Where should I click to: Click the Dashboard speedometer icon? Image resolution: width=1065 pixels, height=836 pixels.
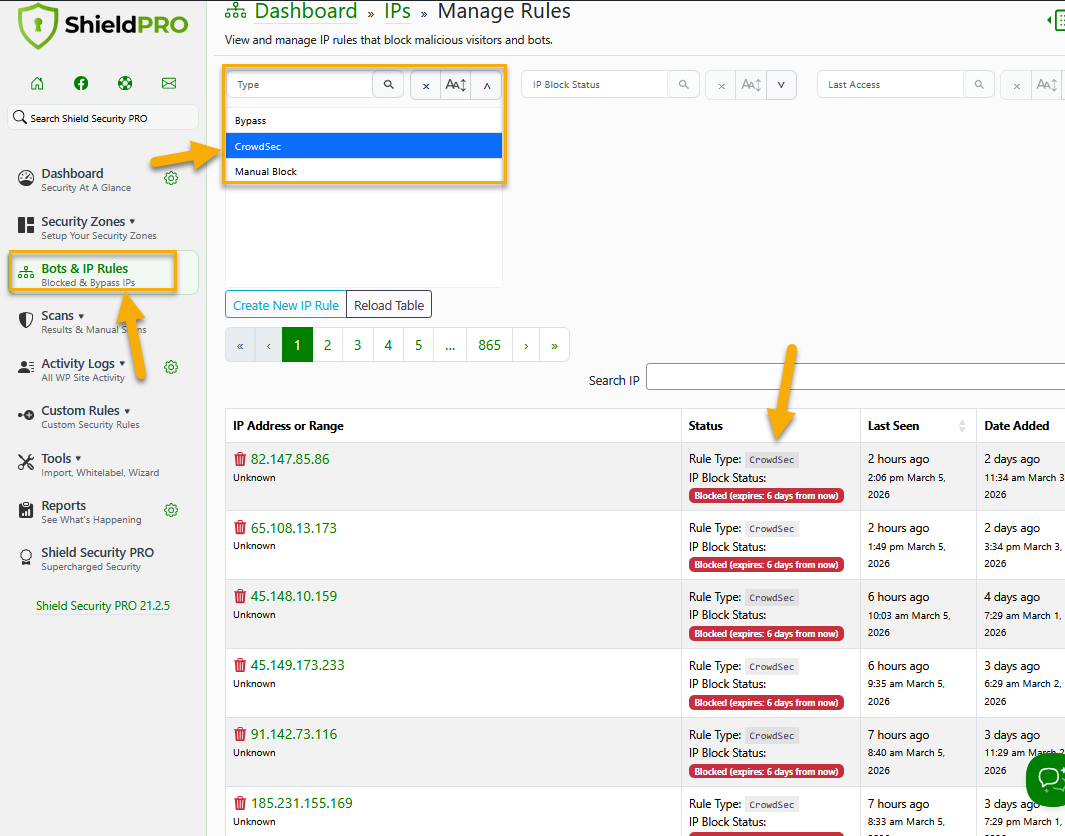[x=26, y=179]
